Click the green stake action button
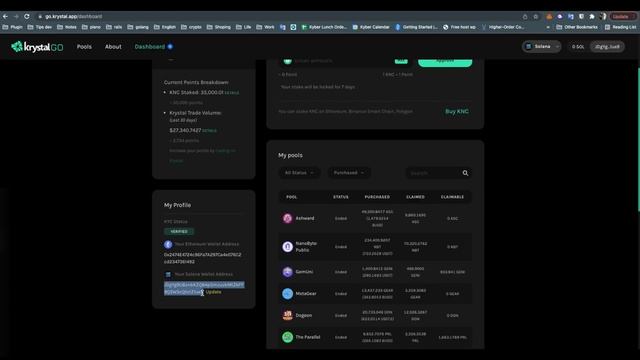The image size is (640, 360). 445,62
